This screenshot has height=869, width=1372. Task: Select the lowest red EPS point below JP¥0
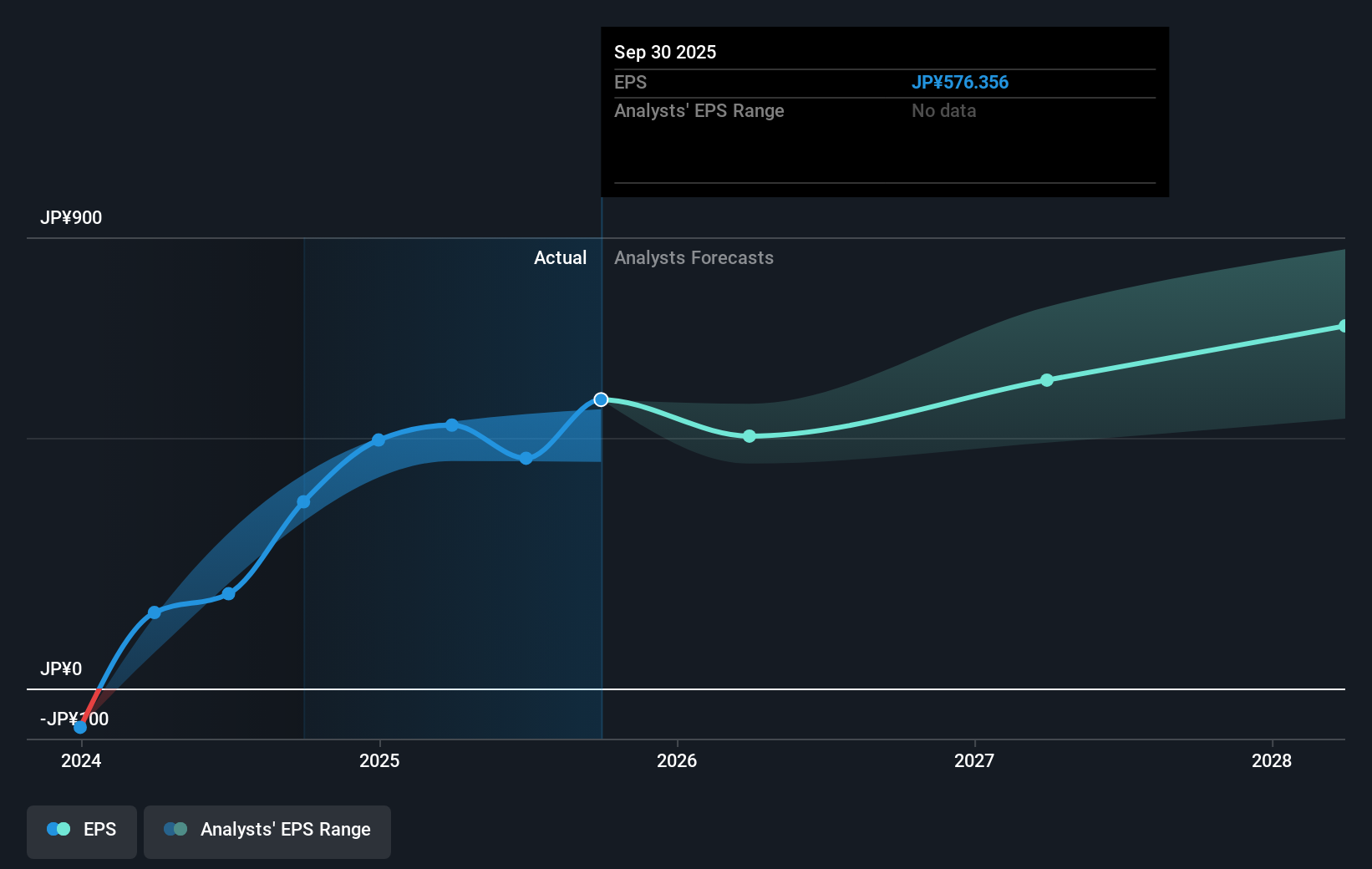click(80, 727)
